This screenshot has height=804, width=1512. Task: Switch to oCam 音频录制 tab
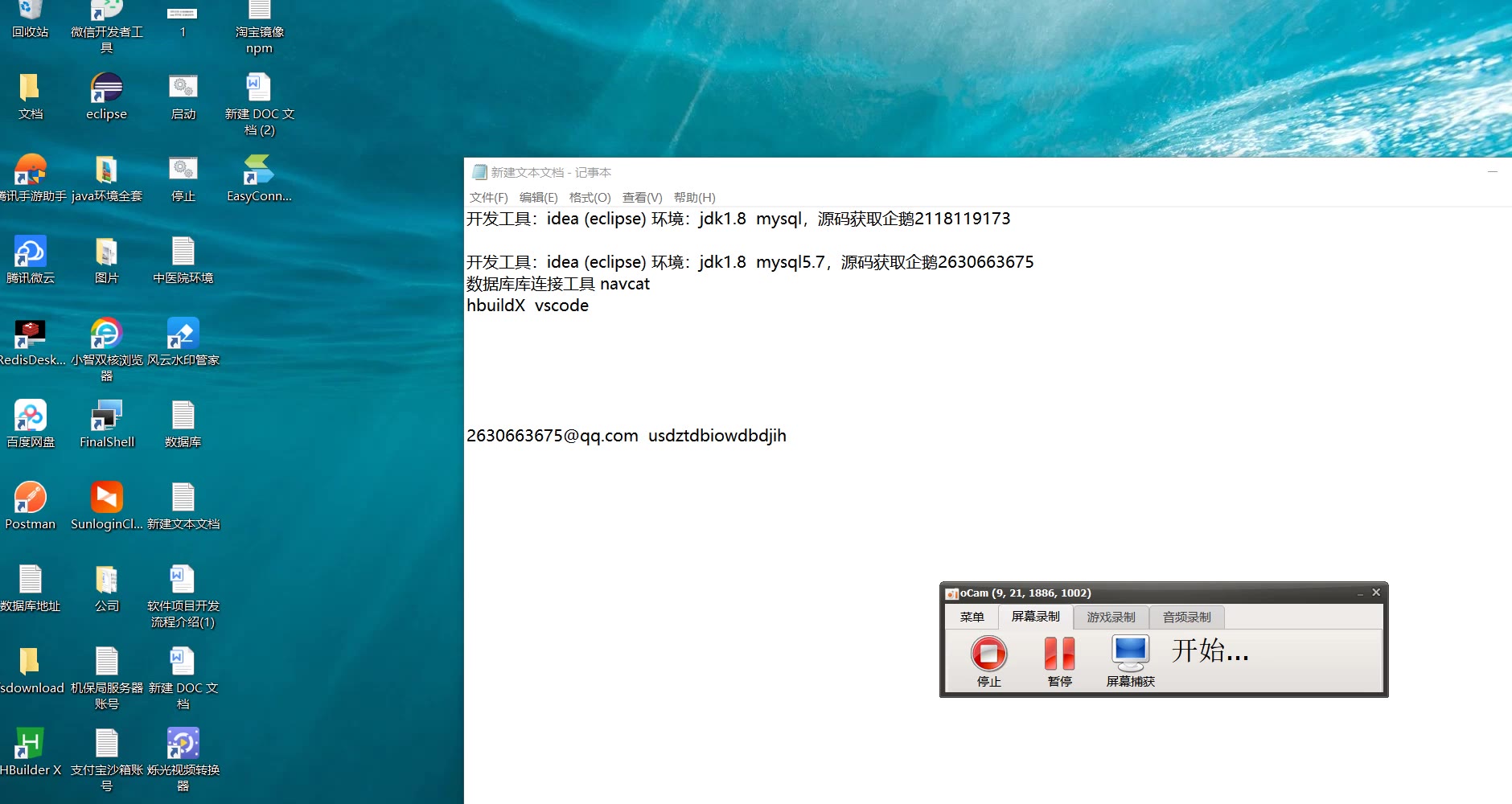(1186, 617)
